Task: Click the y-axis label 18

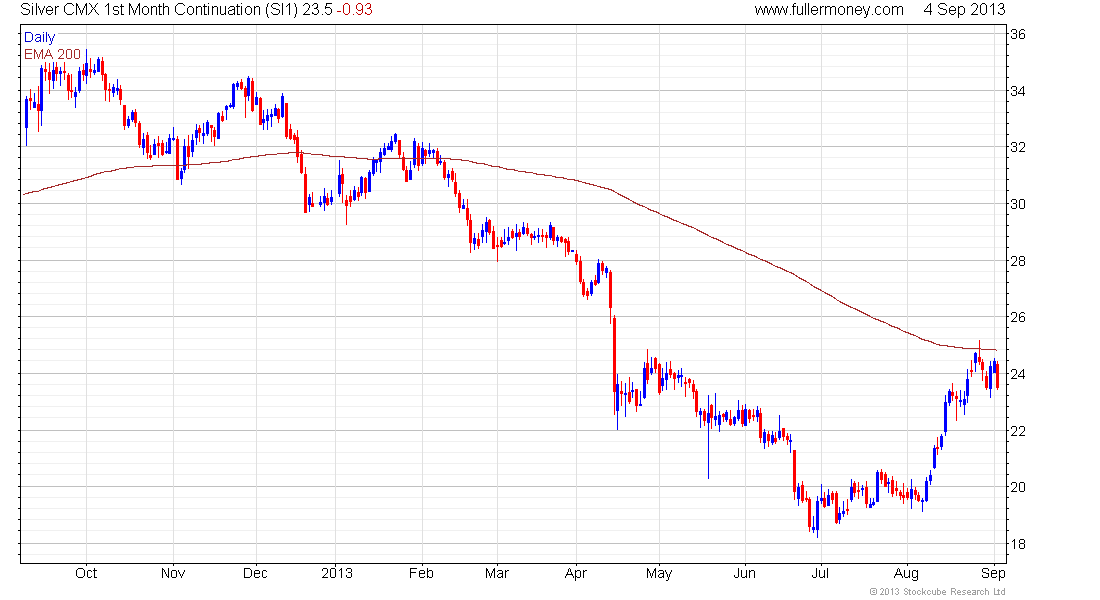Action: click(1017, 544)
